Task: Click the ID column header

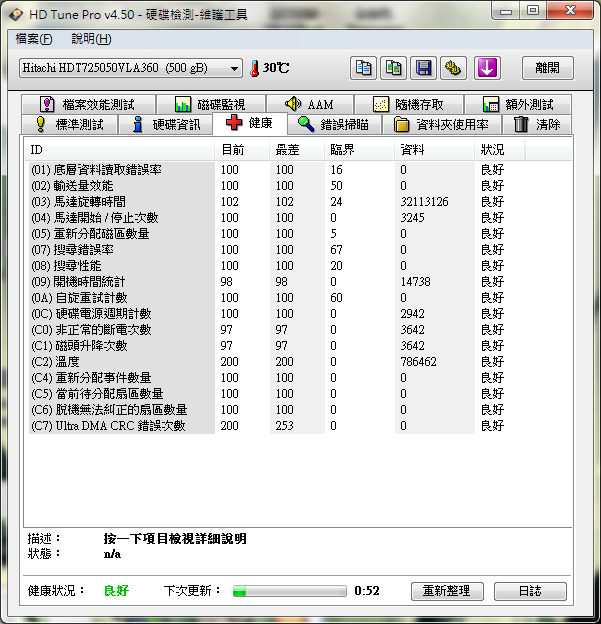Action: pyautogui.click(x=119, y=150)
